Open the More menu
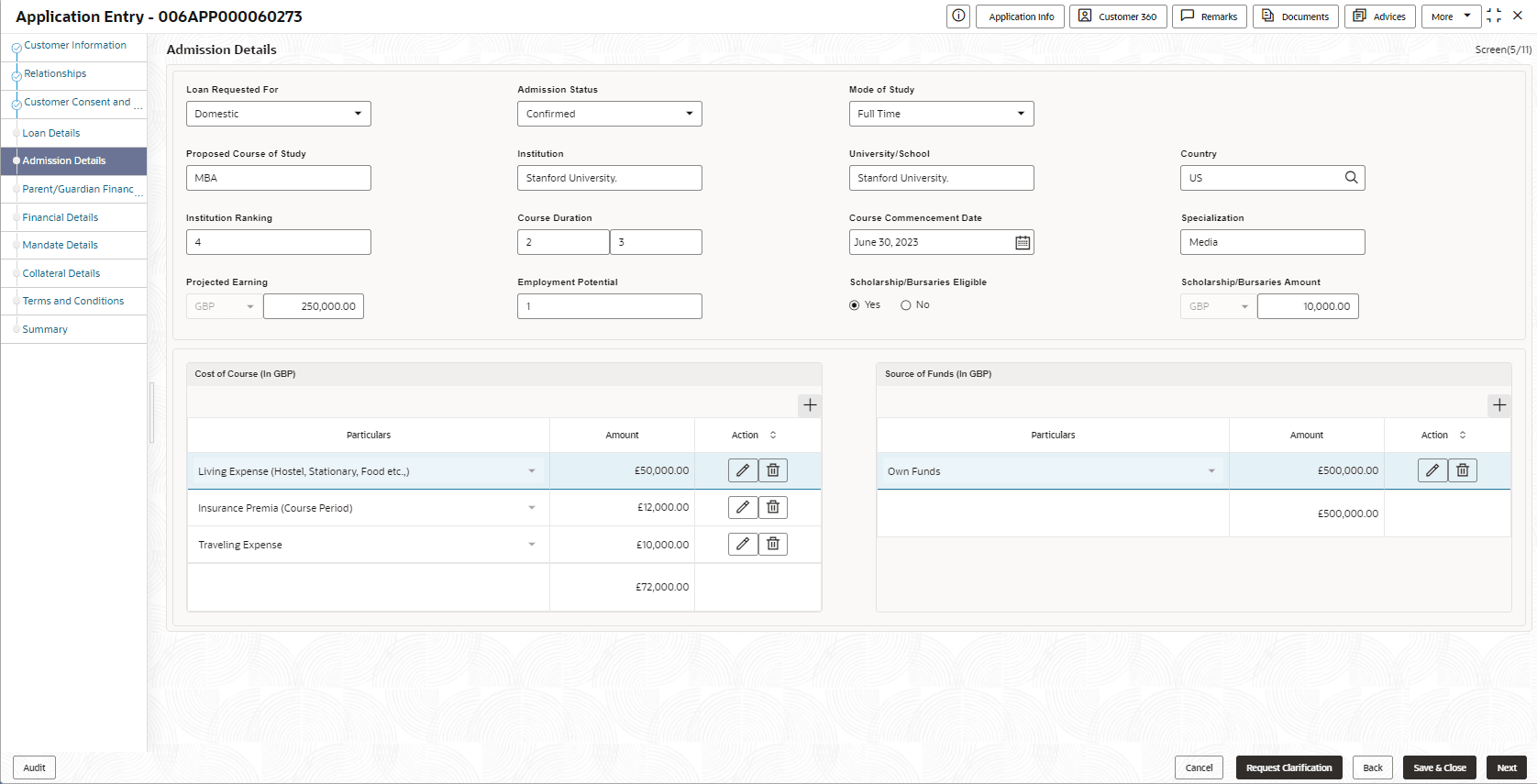This screenshot has width=1537, height=784. 1451,17
